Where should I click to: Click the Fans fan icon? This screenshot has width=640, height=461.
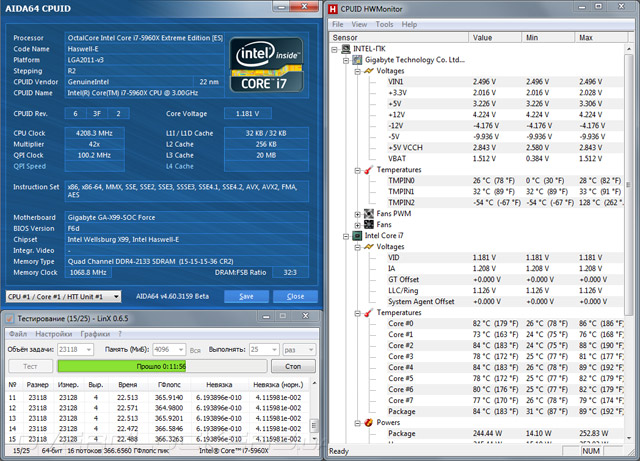369,225
